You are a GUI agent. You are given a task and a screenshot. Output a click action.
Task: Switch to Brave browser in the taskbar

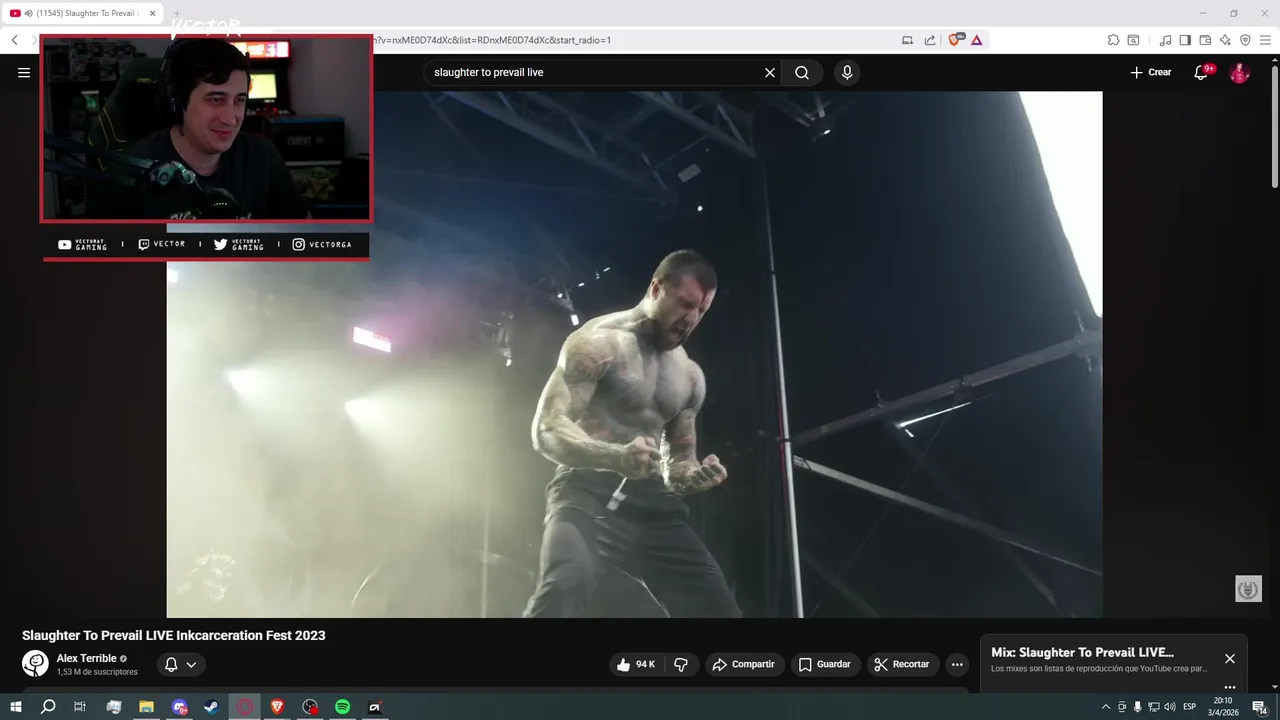(x=277, y=706)
